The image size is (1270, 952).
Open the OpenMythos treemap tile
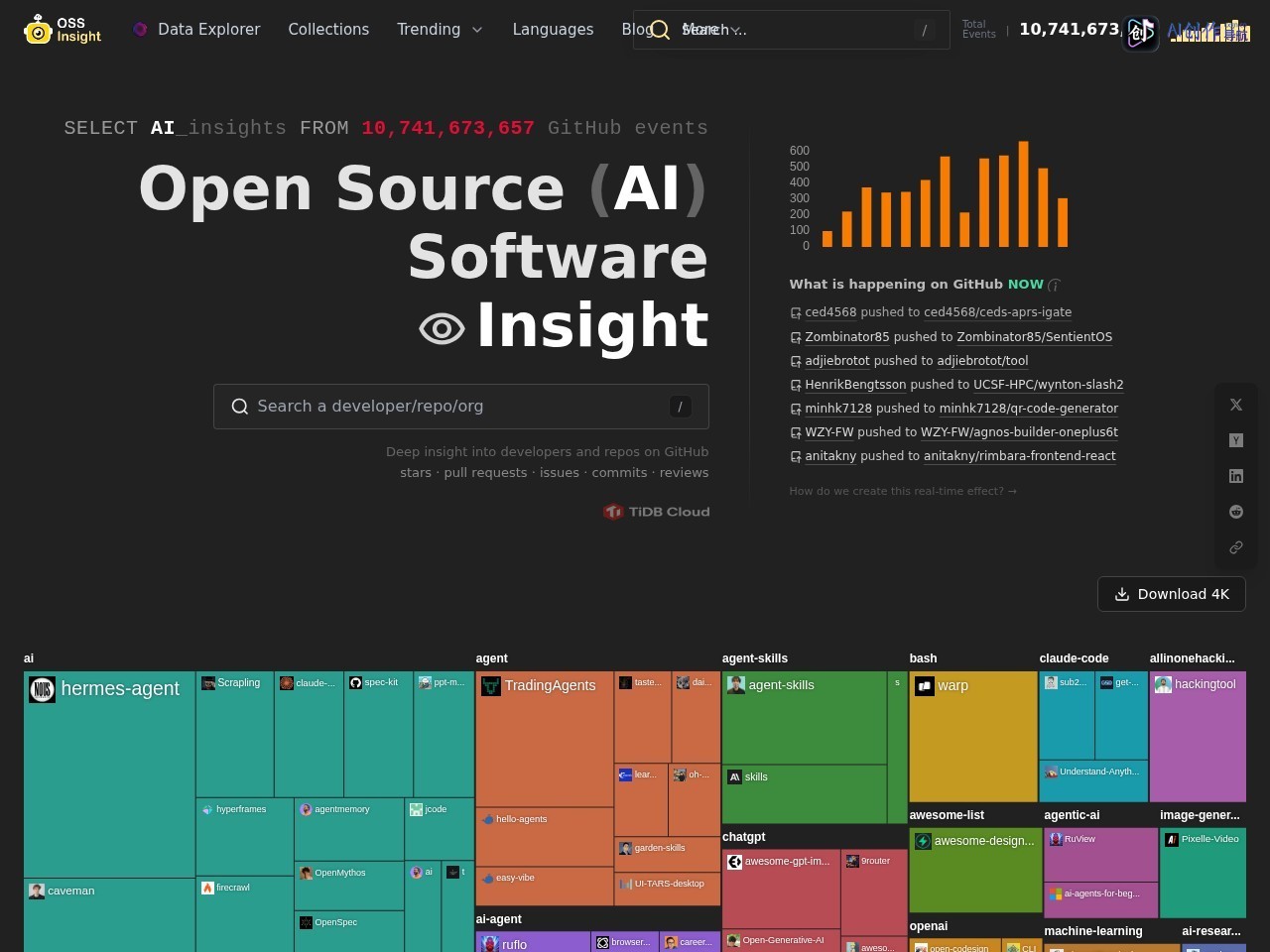pyautogui.click(x=349, y=886)
